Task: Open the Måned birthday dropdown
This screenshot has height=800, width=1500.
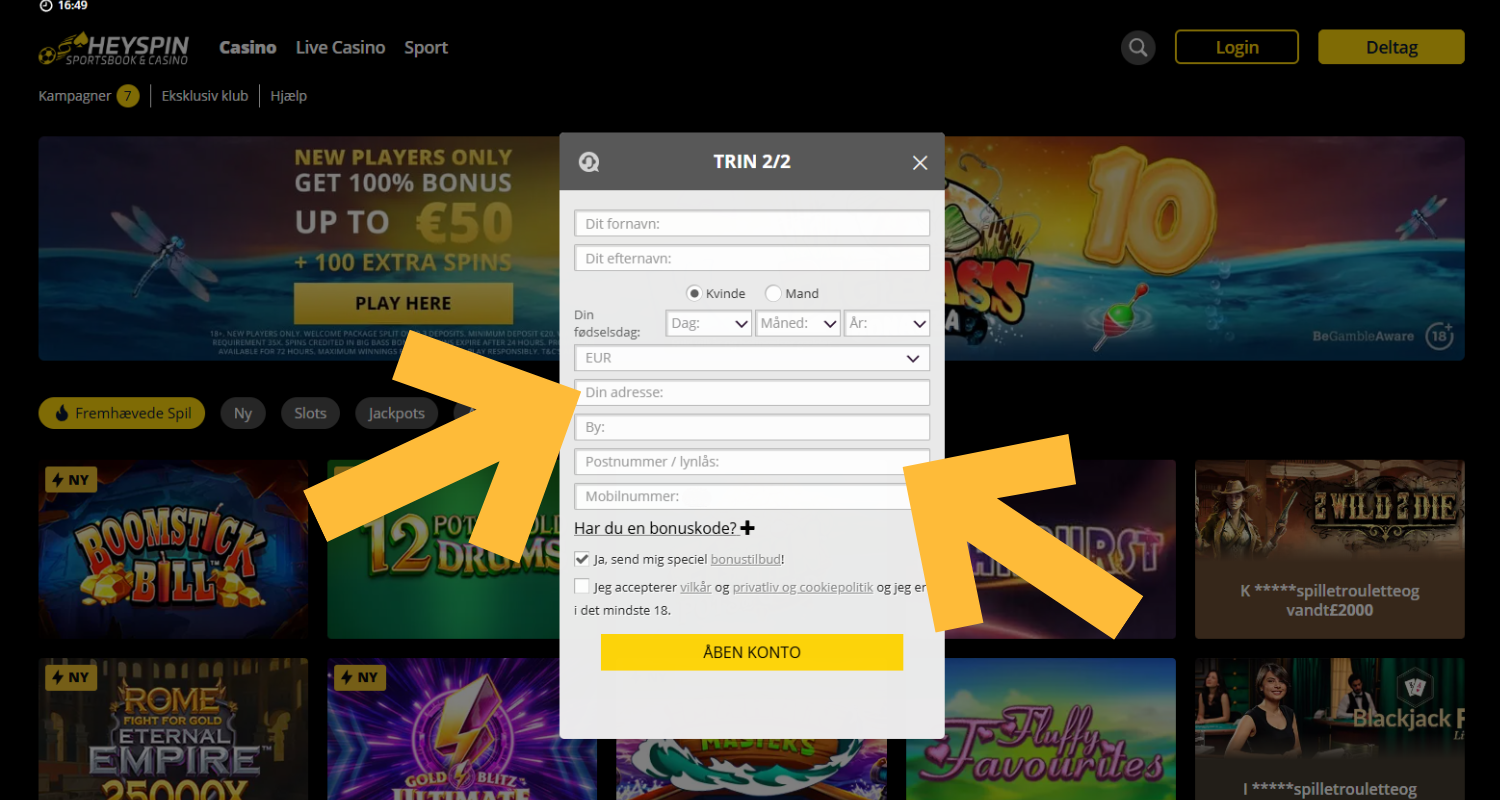Action: pyautogui.click(x=798, y=323)
